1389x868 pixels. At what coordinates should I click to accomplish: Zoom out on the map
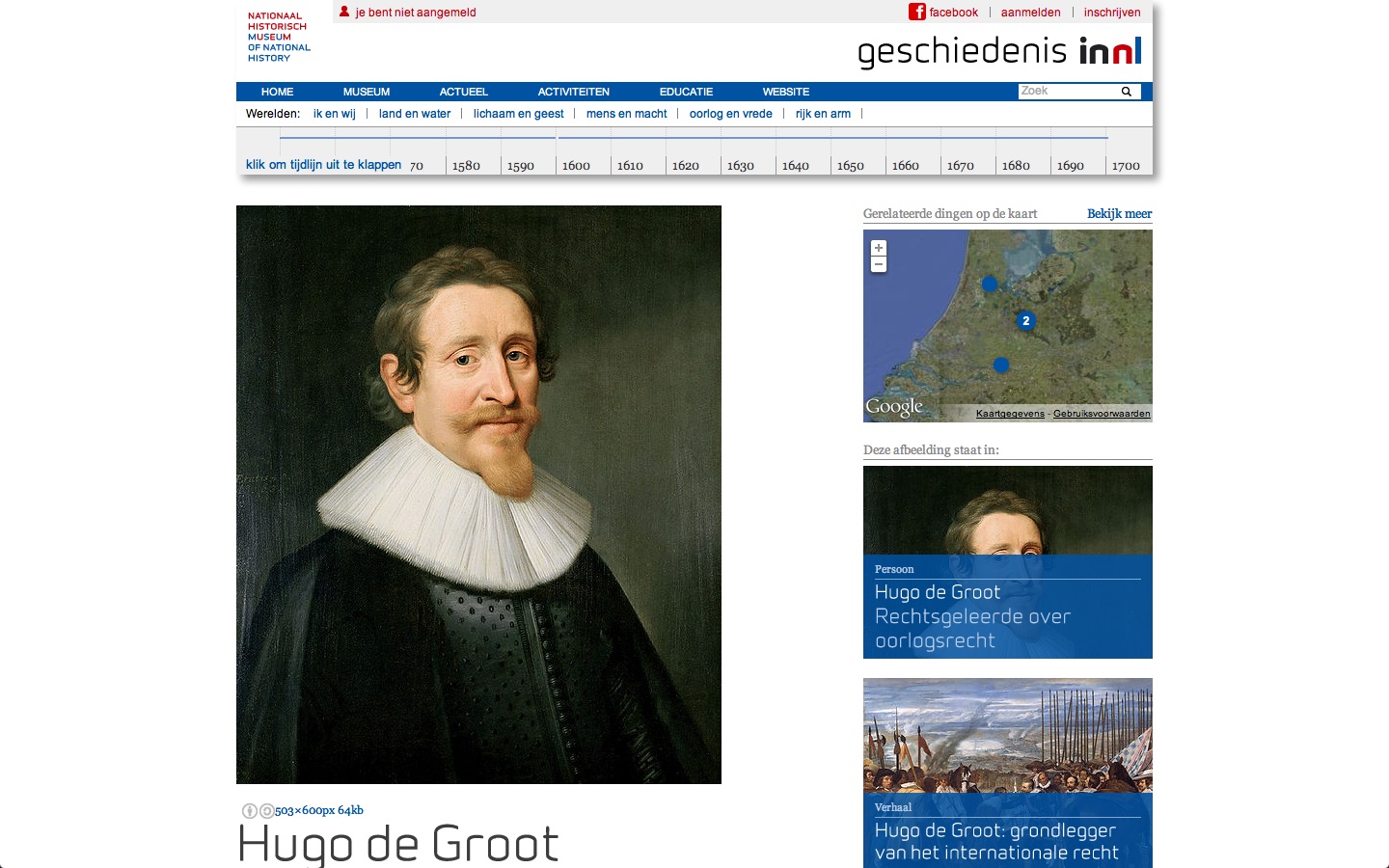879,264
